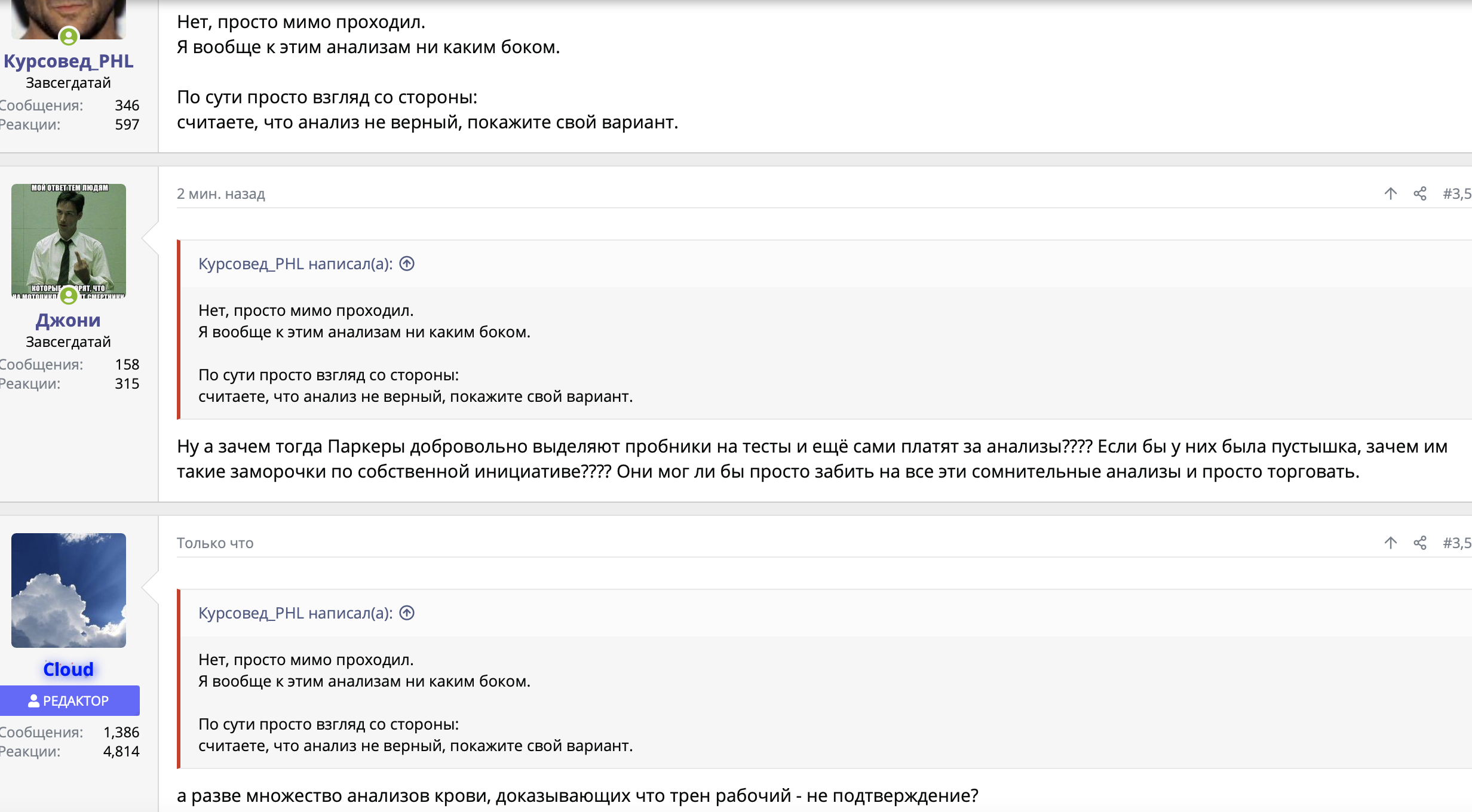Click online status badge on Курсовед_PHL's avatar

click(x=69, y=36)
